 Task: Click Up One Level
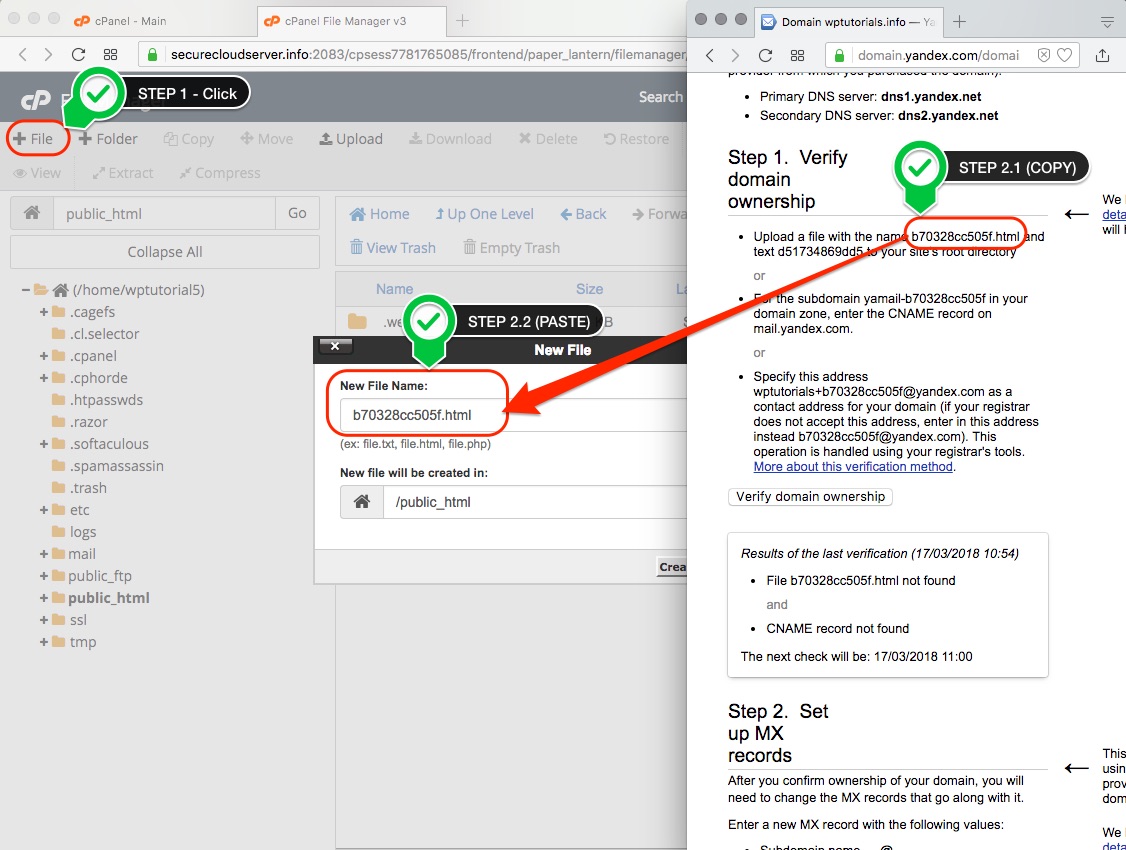click(x=485, y=214)
